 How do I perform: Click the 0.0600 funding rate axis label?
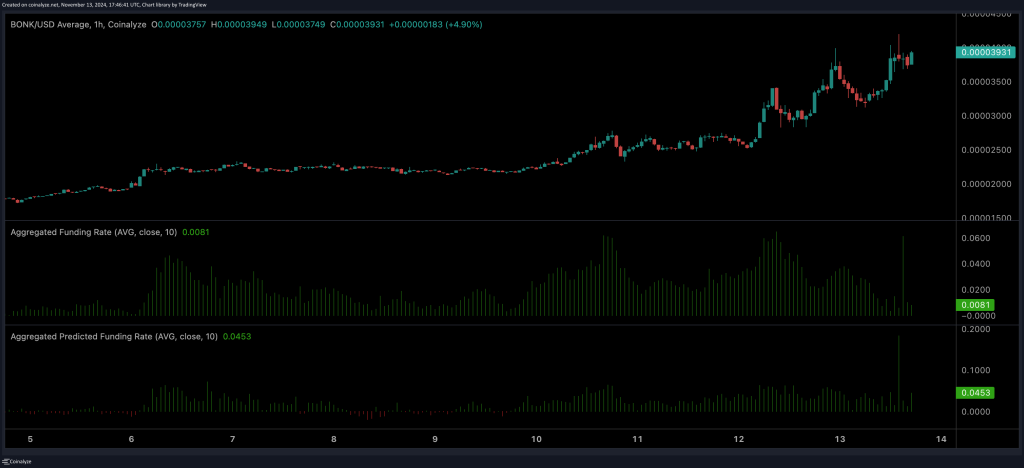pos(976,238)
